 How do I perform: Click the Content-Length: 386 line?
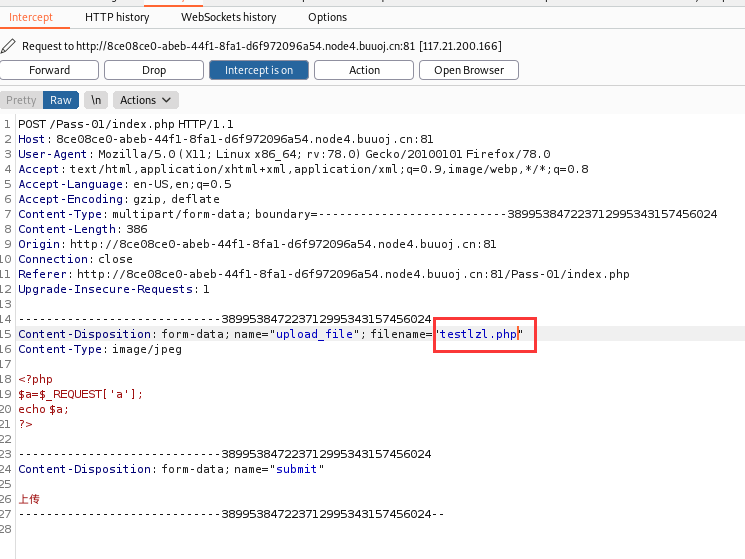coord(83,229)
